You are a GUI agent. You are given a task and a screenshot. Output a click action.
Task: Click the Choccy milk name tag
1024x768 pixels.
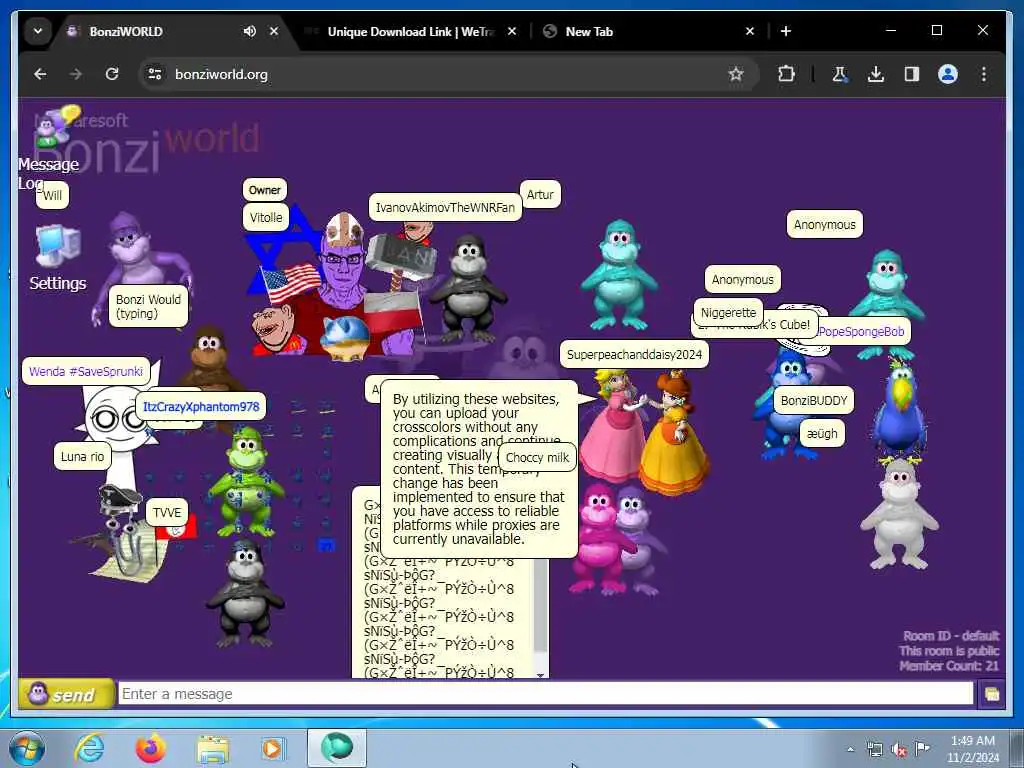(x=537, y=458)
